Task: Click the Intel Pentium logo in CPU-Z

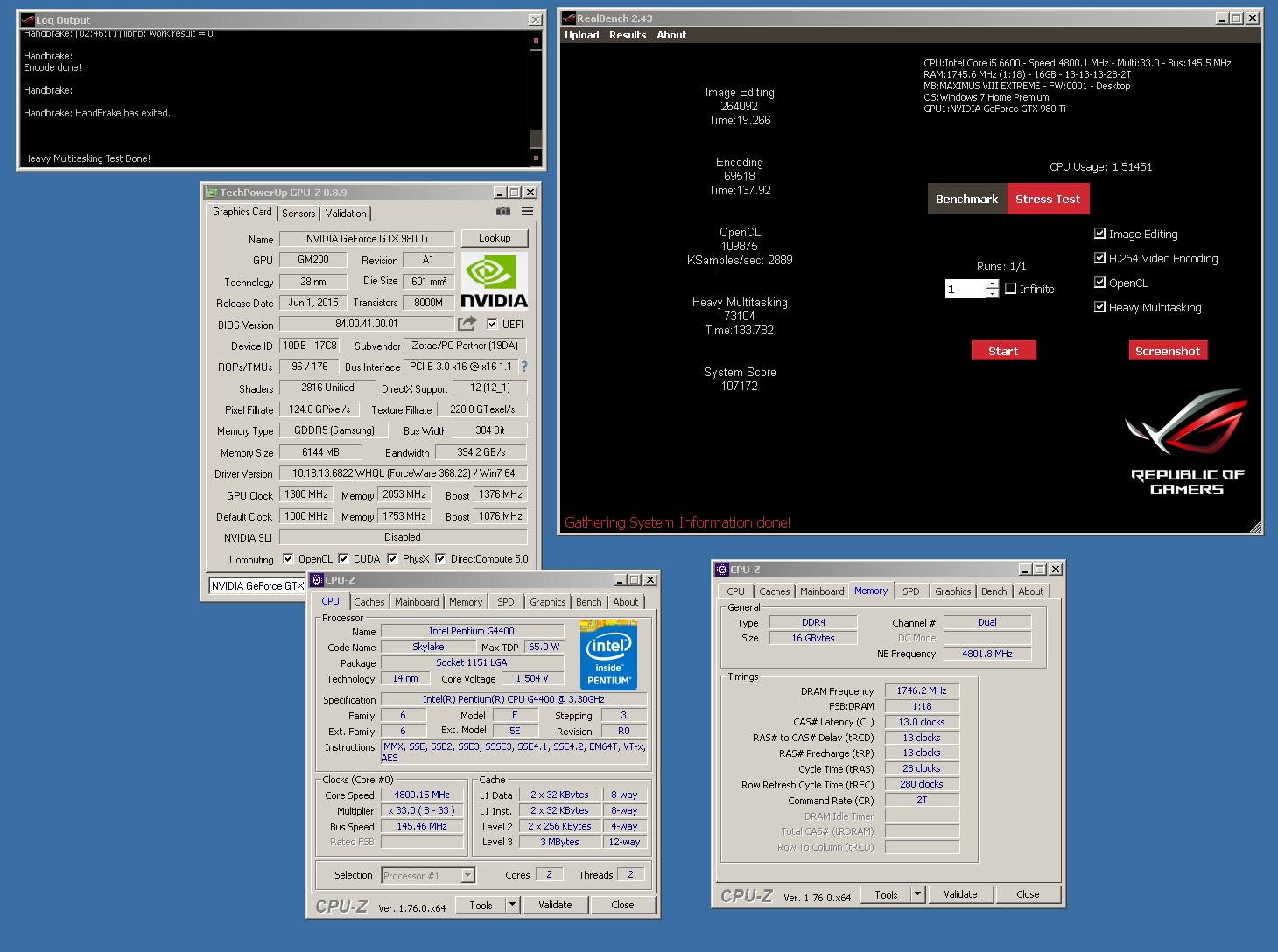Action: pyautogui.click(x=608, y=655)
